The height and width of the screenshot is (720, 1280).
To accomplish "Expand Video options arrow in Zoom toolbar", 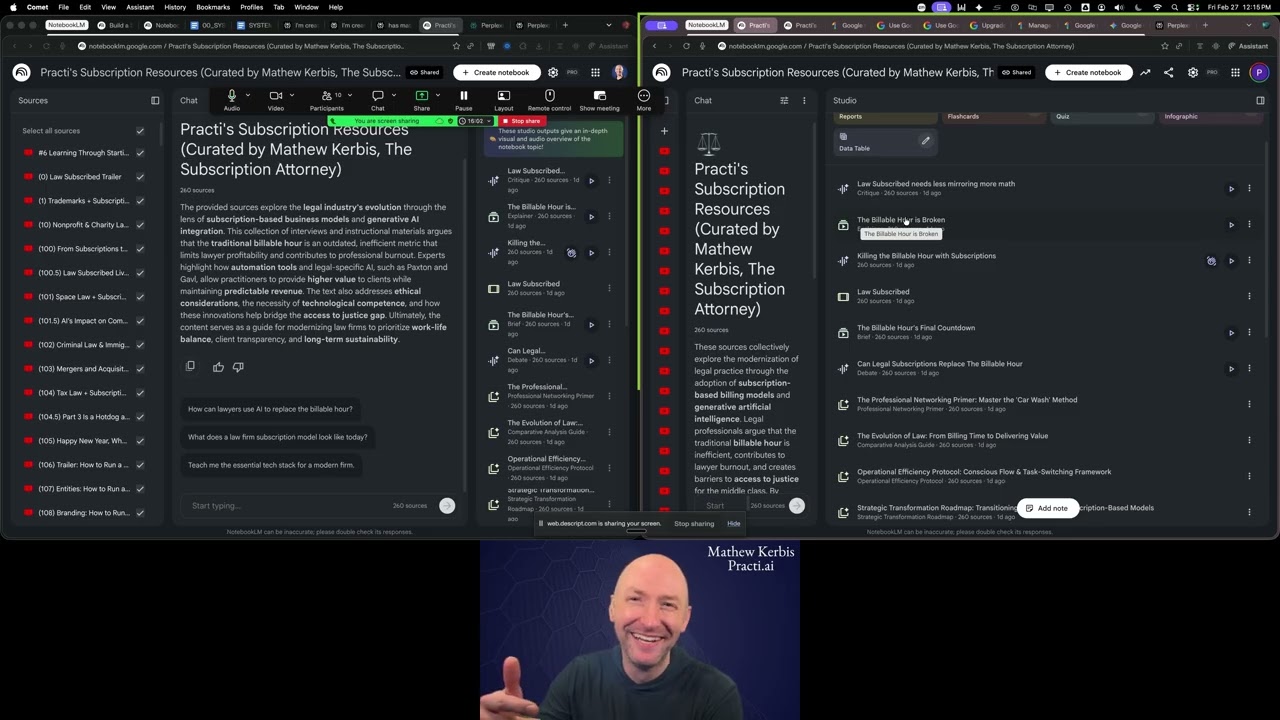I will point(291,96).
